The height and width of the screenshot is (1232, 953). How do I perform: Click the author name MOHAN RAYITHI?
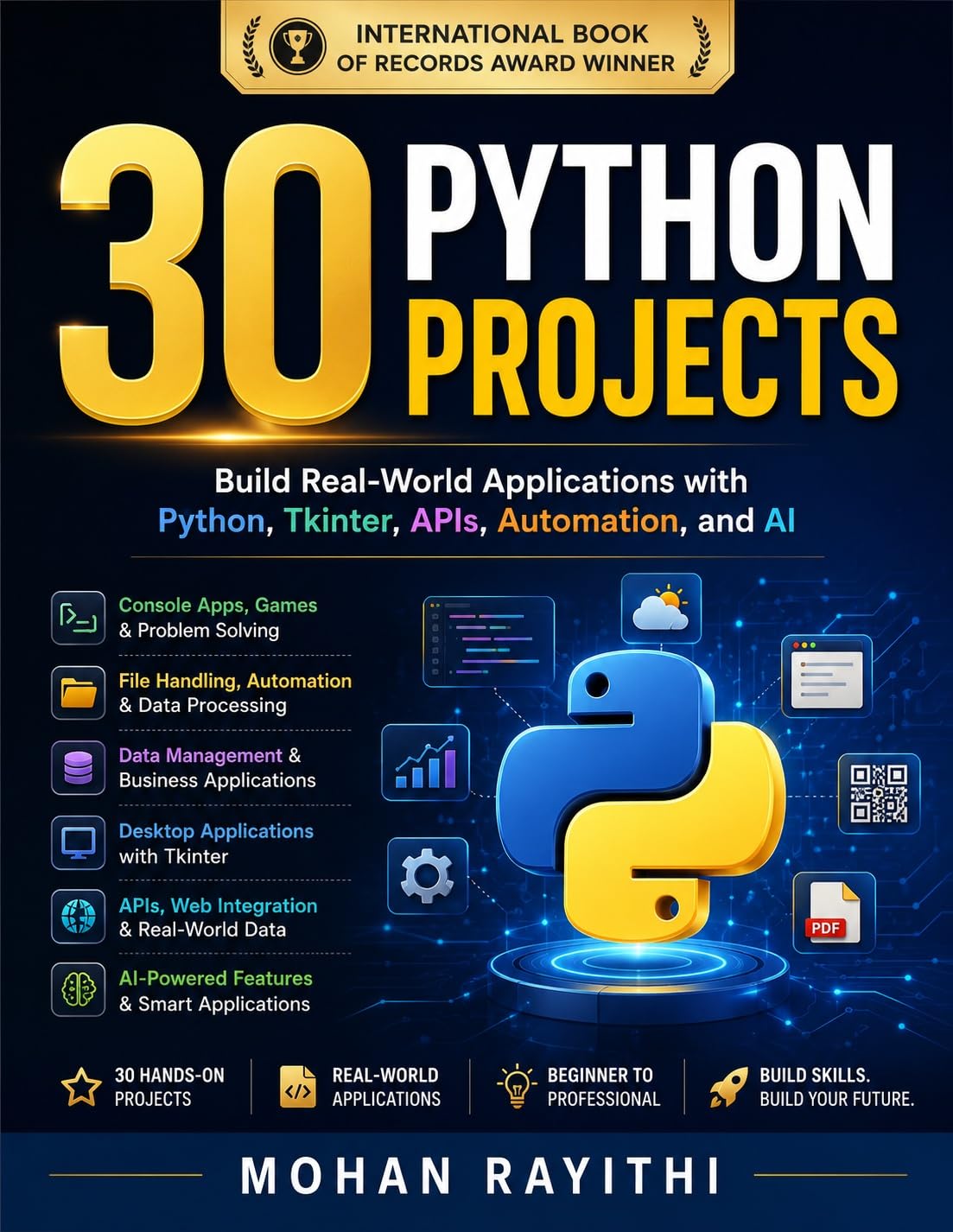pos(480,1176)
